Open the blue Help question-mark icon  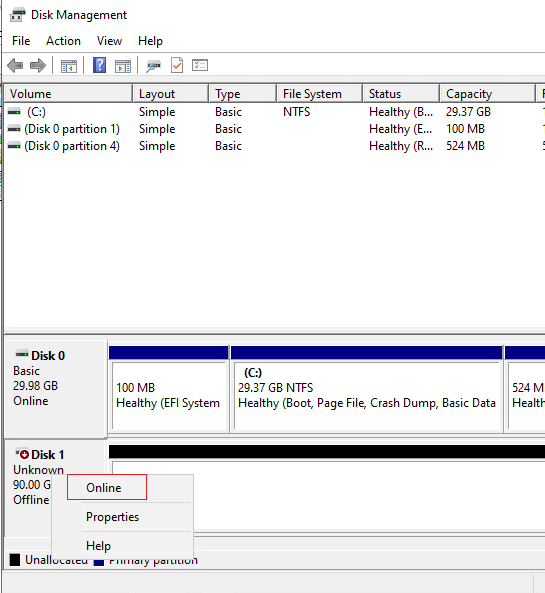(x=99, y=65)
